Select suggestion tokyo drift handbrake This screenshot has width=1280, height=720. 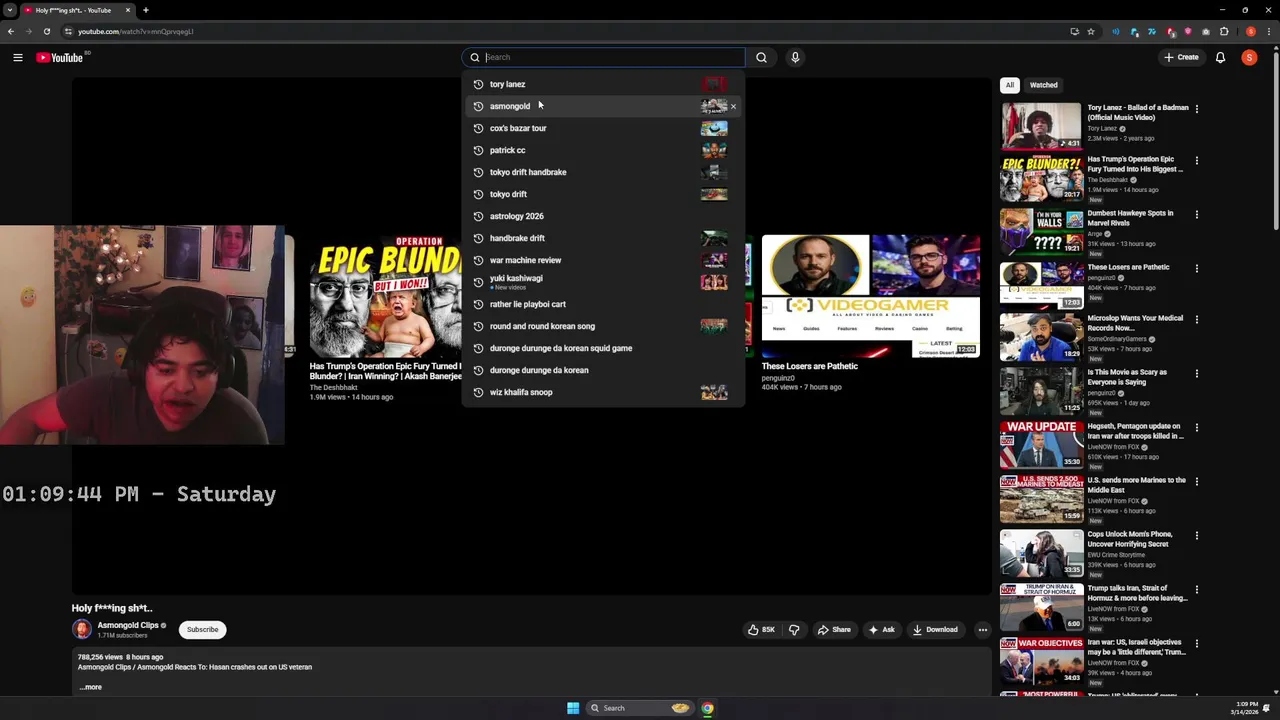[x=603, y=172]
